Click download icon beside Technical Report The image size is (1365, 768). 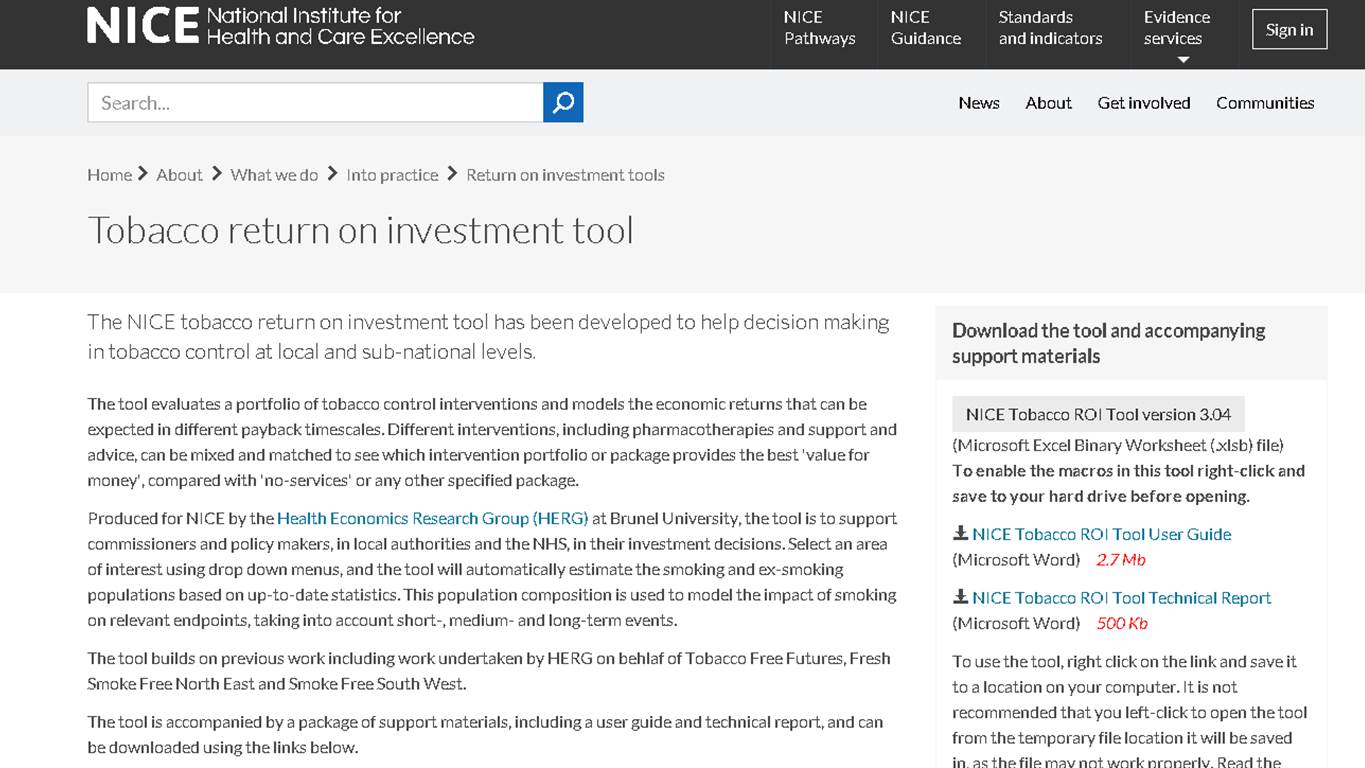click(x=960, y=597)
